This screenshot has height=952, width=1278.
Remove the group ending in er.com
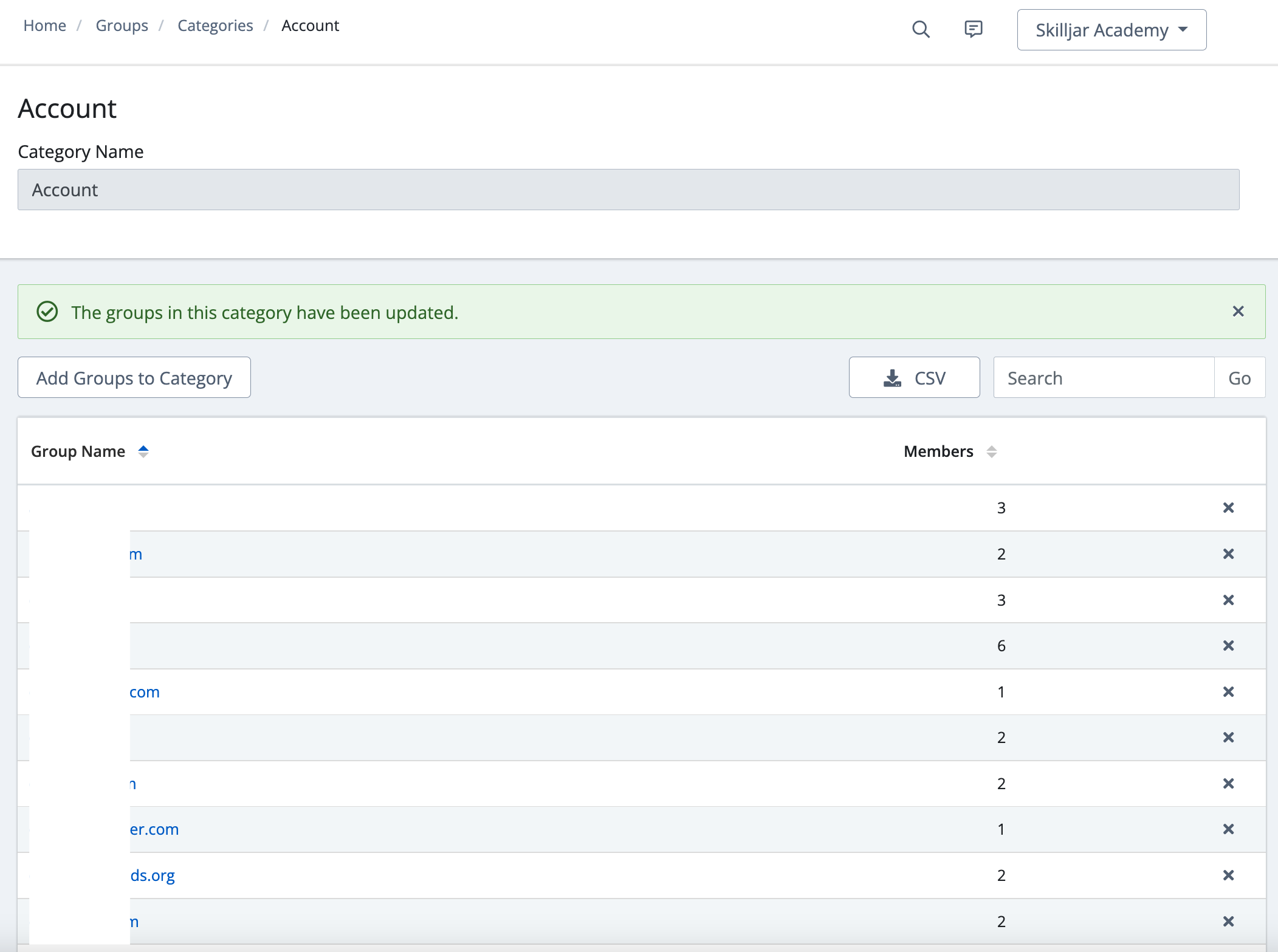pyautogui.click(x=1228, y=829)
